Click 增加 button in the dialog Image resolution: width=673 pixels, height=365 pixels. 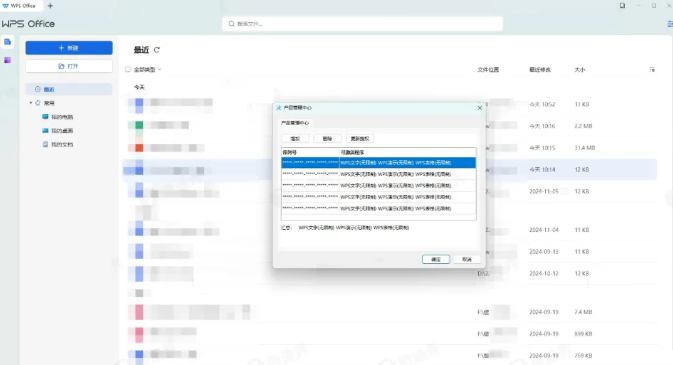(295, 139)
